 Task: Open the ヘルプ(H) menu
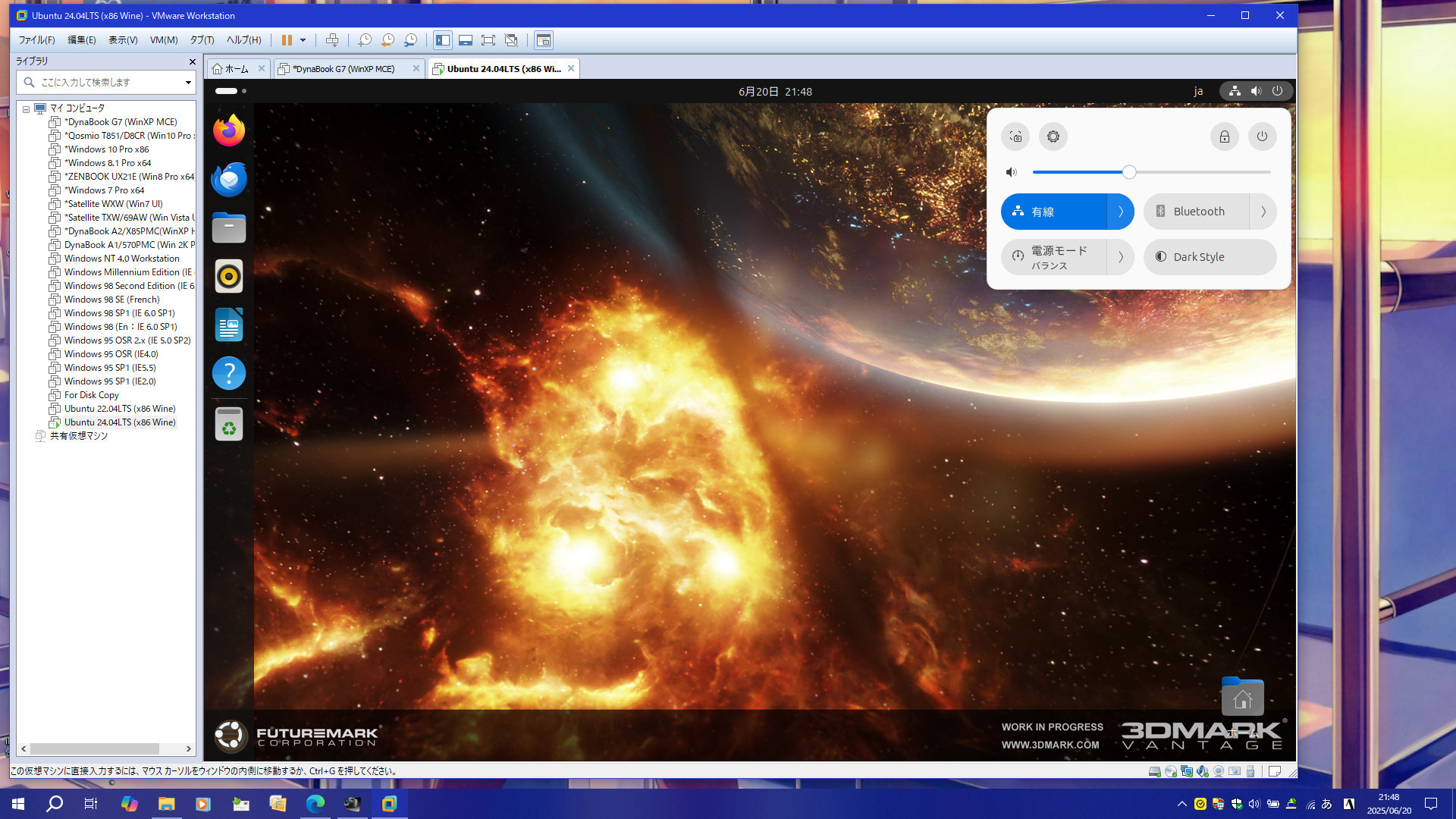243,40
